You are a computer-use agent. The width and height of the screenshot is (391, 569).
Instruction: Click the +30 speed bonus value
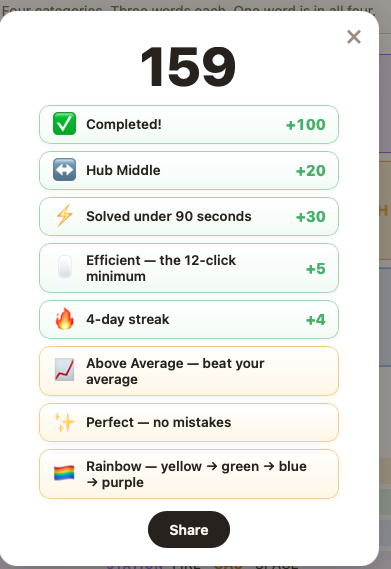tap(311, 217)
